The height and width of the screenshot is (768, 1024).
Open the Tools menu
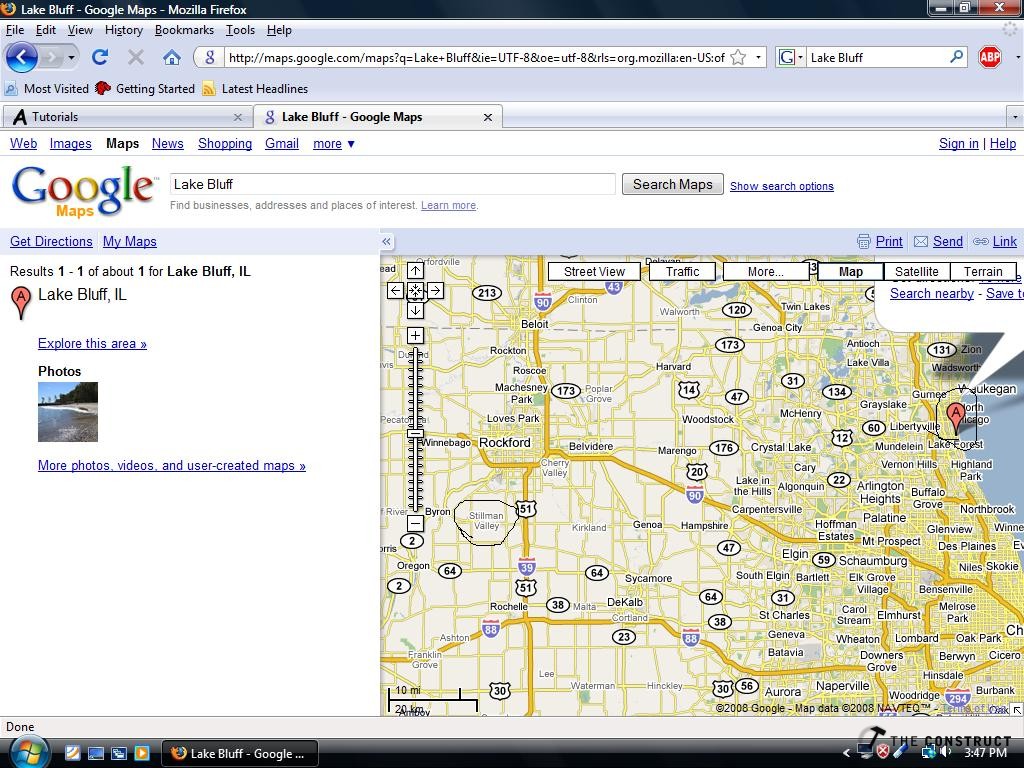pyautogui.click(x=240, y=30)
